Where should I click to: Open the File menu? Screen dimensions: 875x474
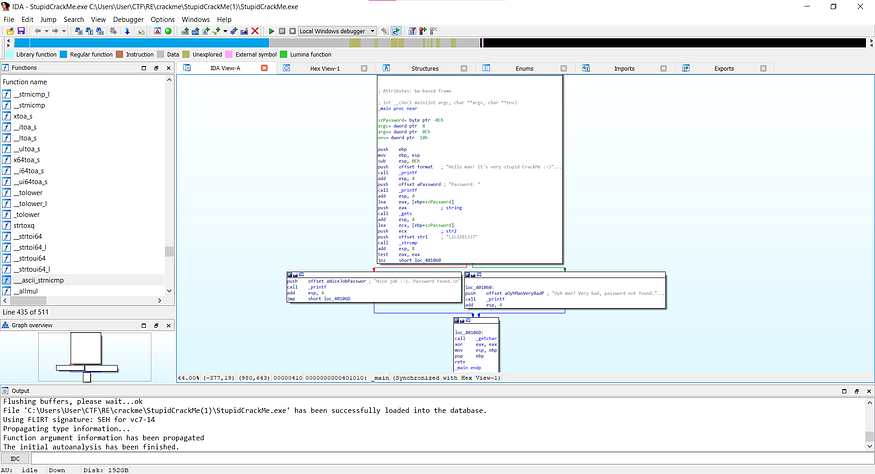tap(9, 19)
